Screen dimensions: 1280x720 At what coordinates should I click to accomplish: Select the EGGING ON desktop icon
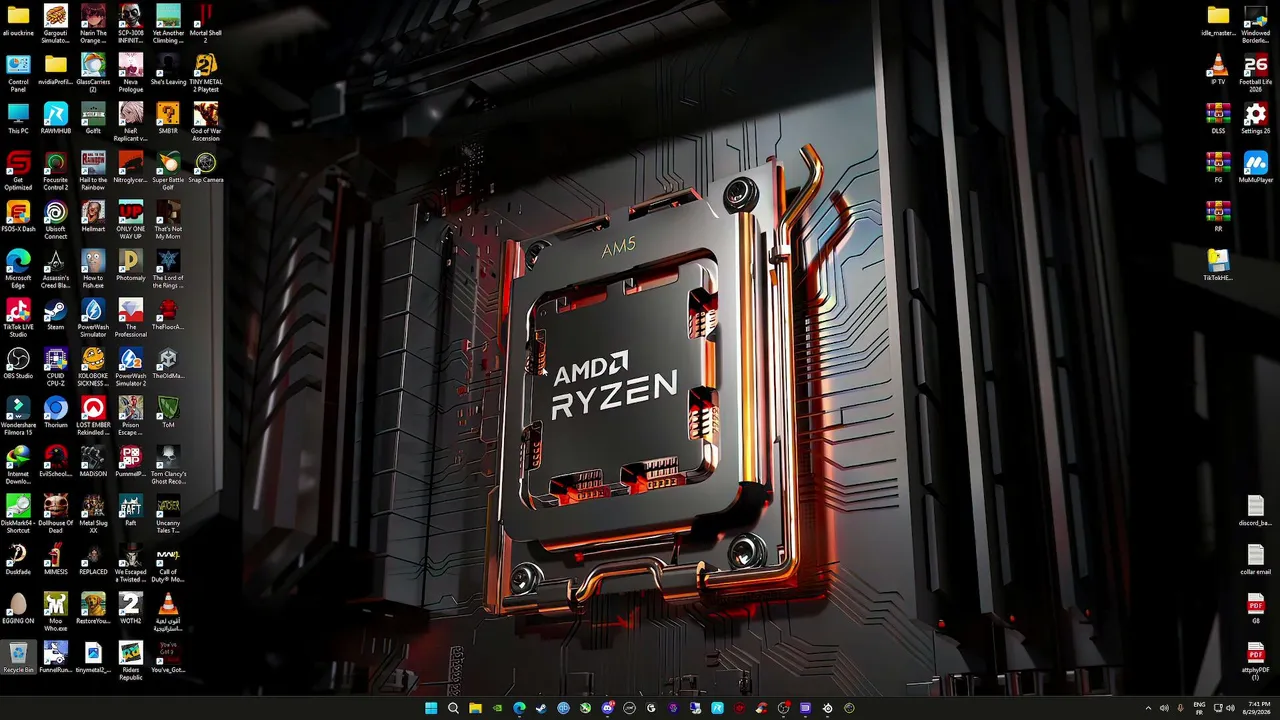(18, 608)
